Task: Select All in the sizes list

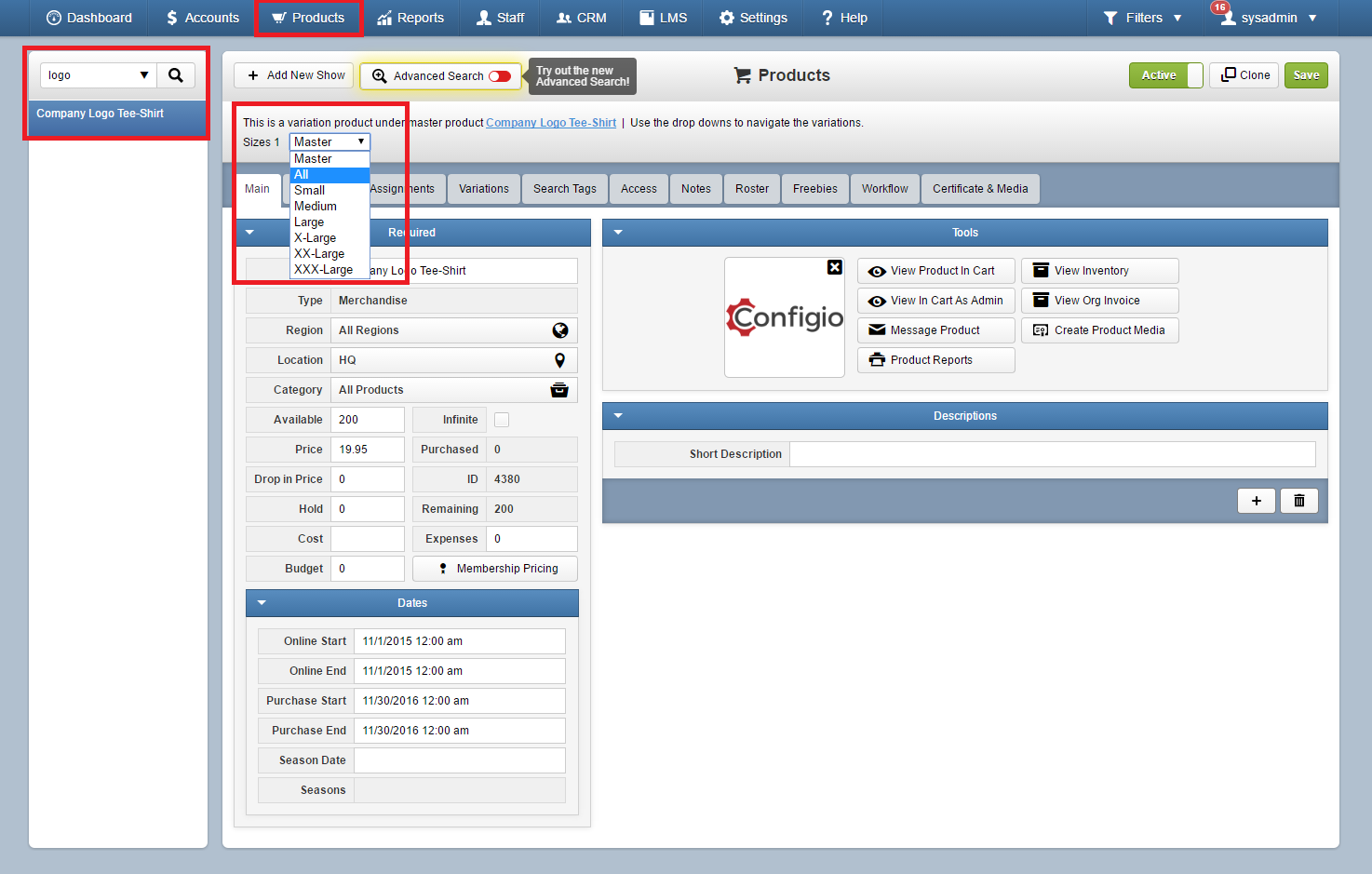Action: [330, 175]
